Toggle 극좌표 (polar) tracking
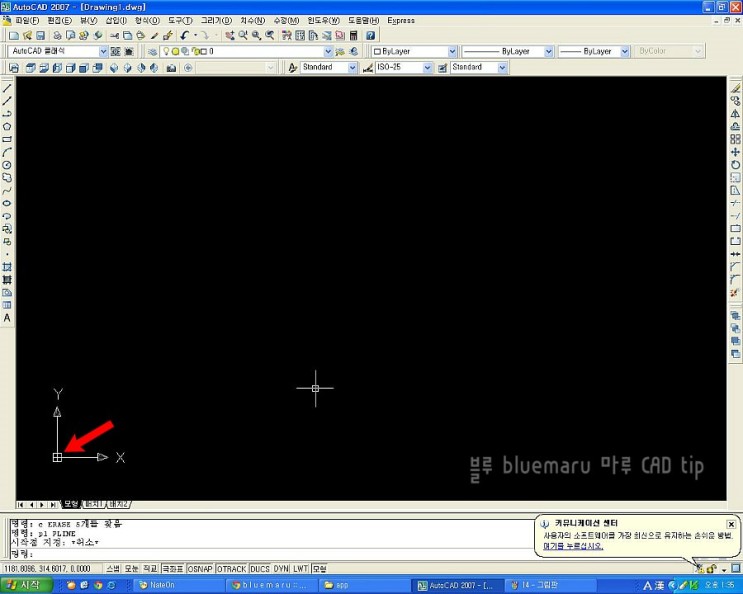 (173, 569)
